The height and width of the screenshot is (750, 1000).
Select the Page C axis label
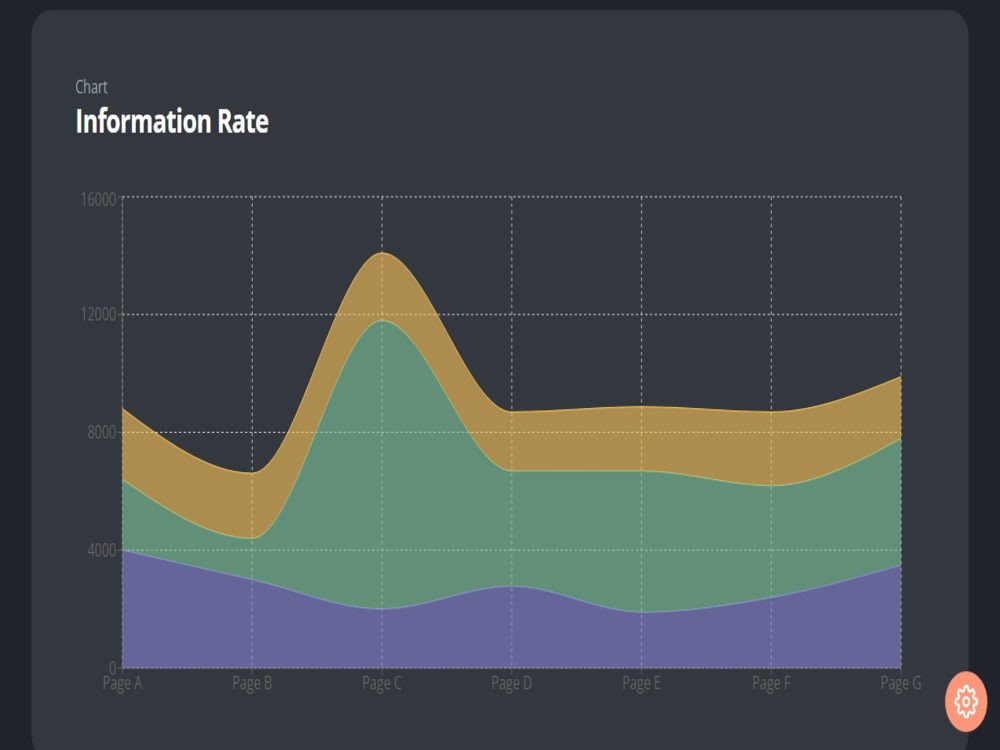click(x=382, y=683)
